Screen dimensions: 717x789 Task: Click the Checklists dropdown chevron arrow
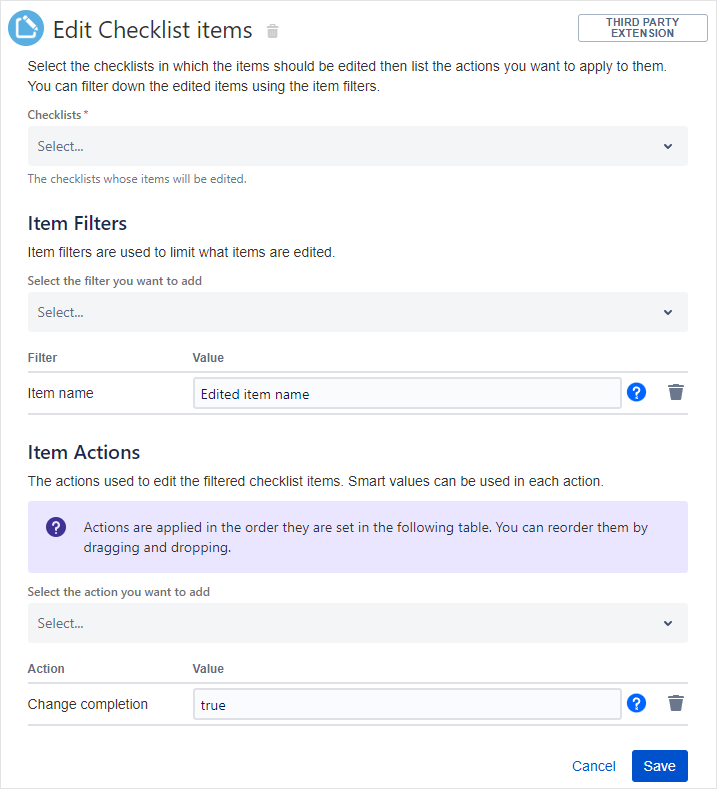click(x=668, y=146)
